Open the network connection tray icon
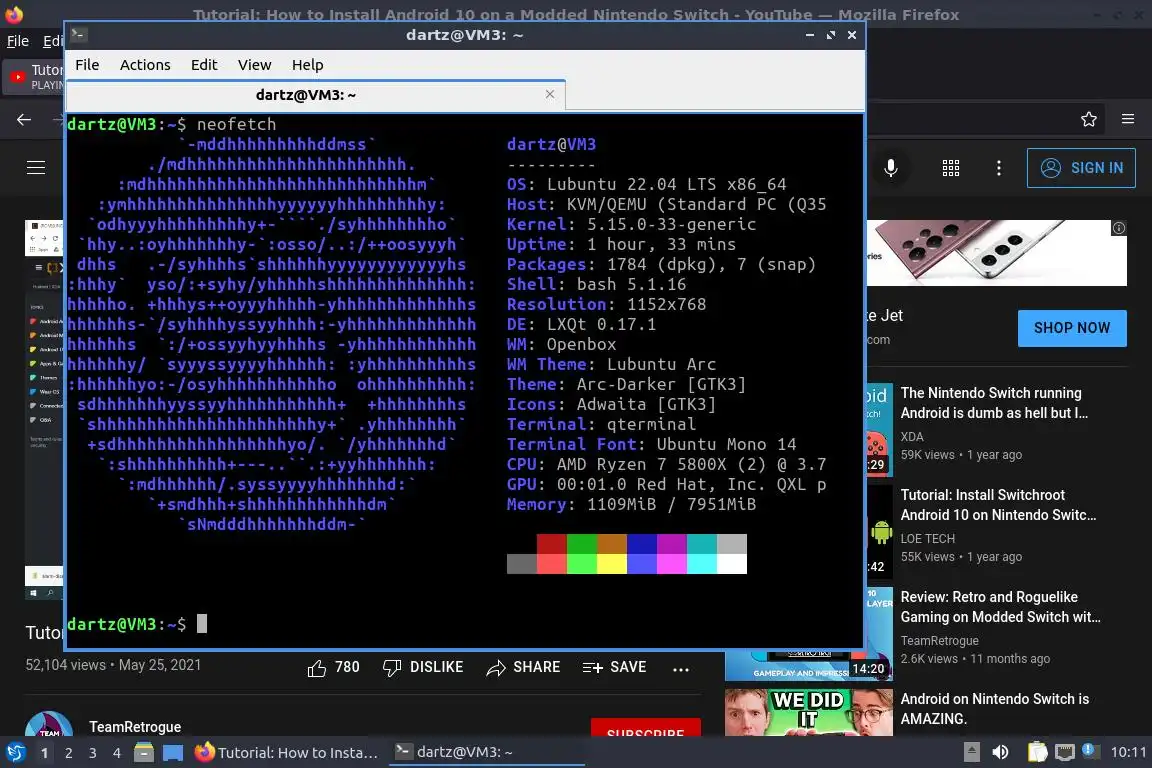 click(1065, 752)
